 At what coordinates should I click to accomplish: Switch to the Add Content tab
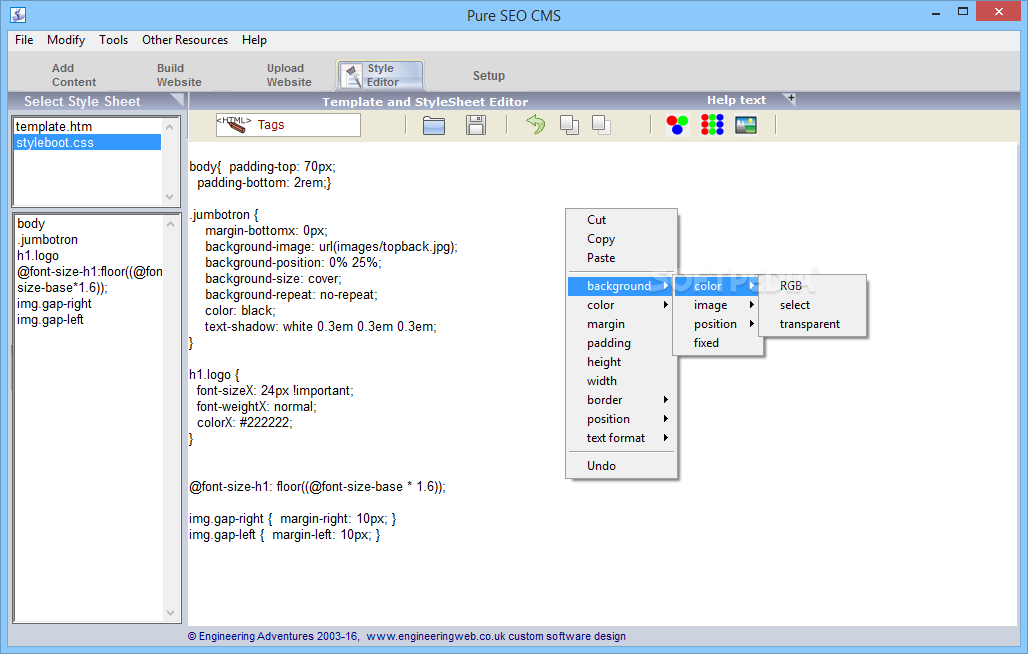pos(73,75)
